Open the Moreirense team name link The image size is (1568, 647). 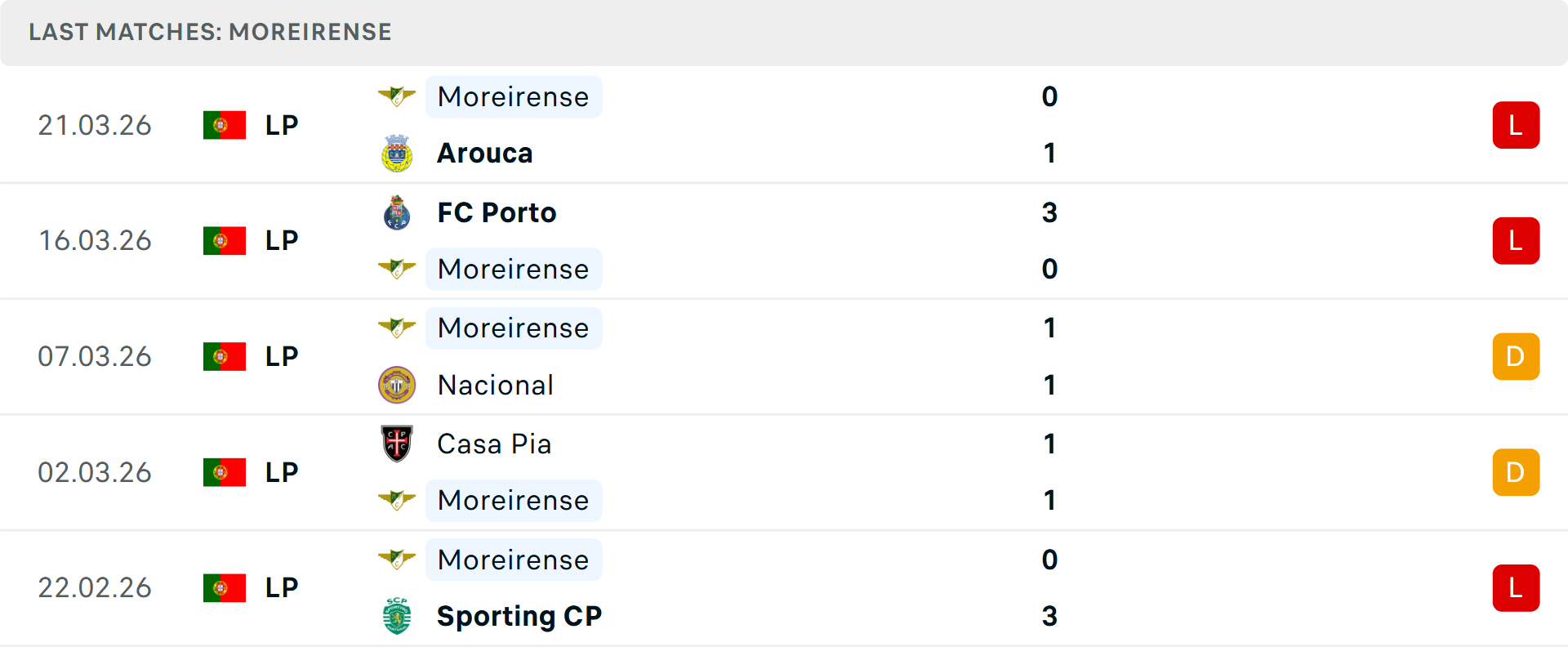point(513,97)
